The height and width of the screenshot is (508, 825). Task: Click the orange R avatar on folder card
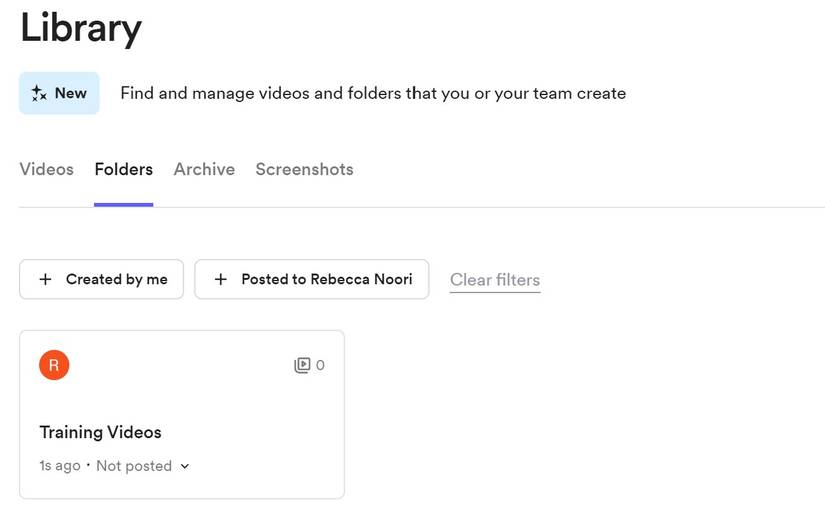click(54, 365)
